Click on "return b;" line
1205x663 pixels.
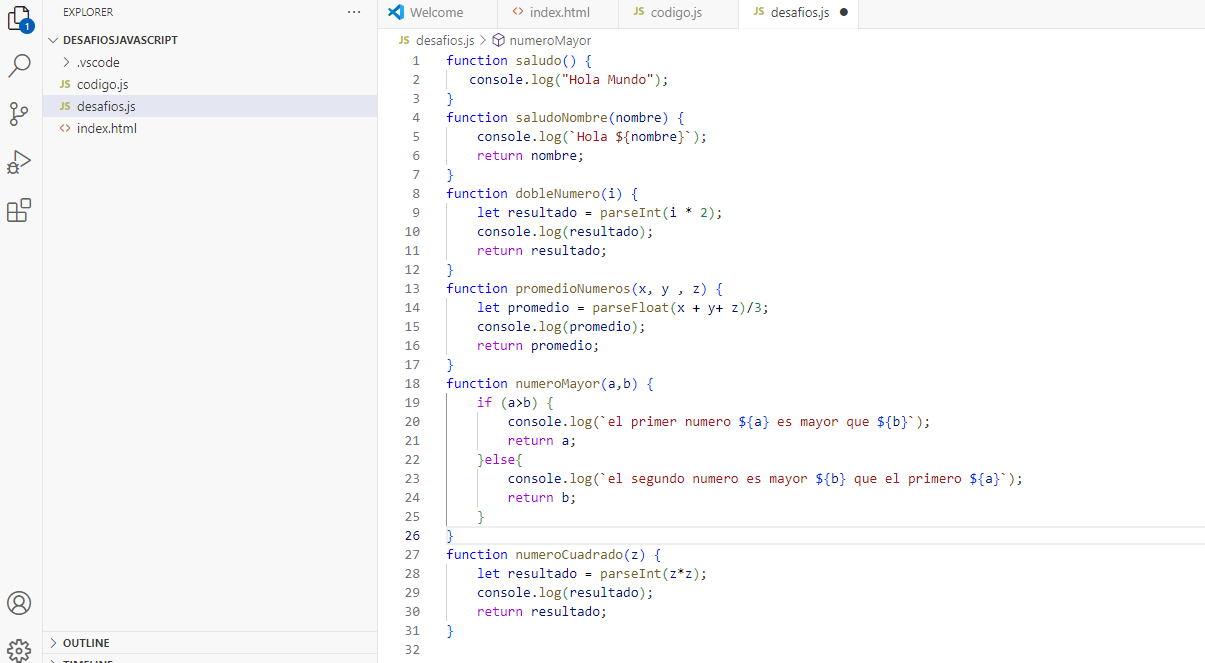pyautogui.click(x=542, y=497)
